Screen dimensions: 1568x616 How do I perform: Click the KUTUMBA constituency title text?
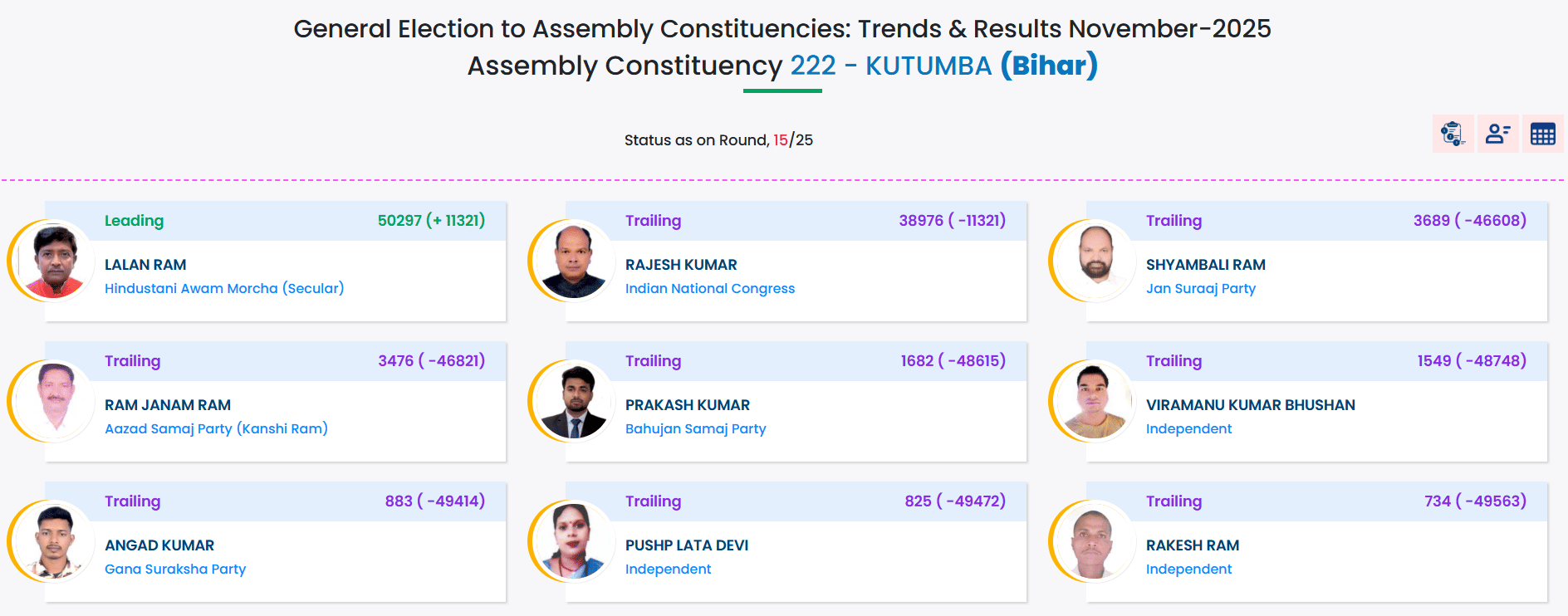(x=928, y=66)
